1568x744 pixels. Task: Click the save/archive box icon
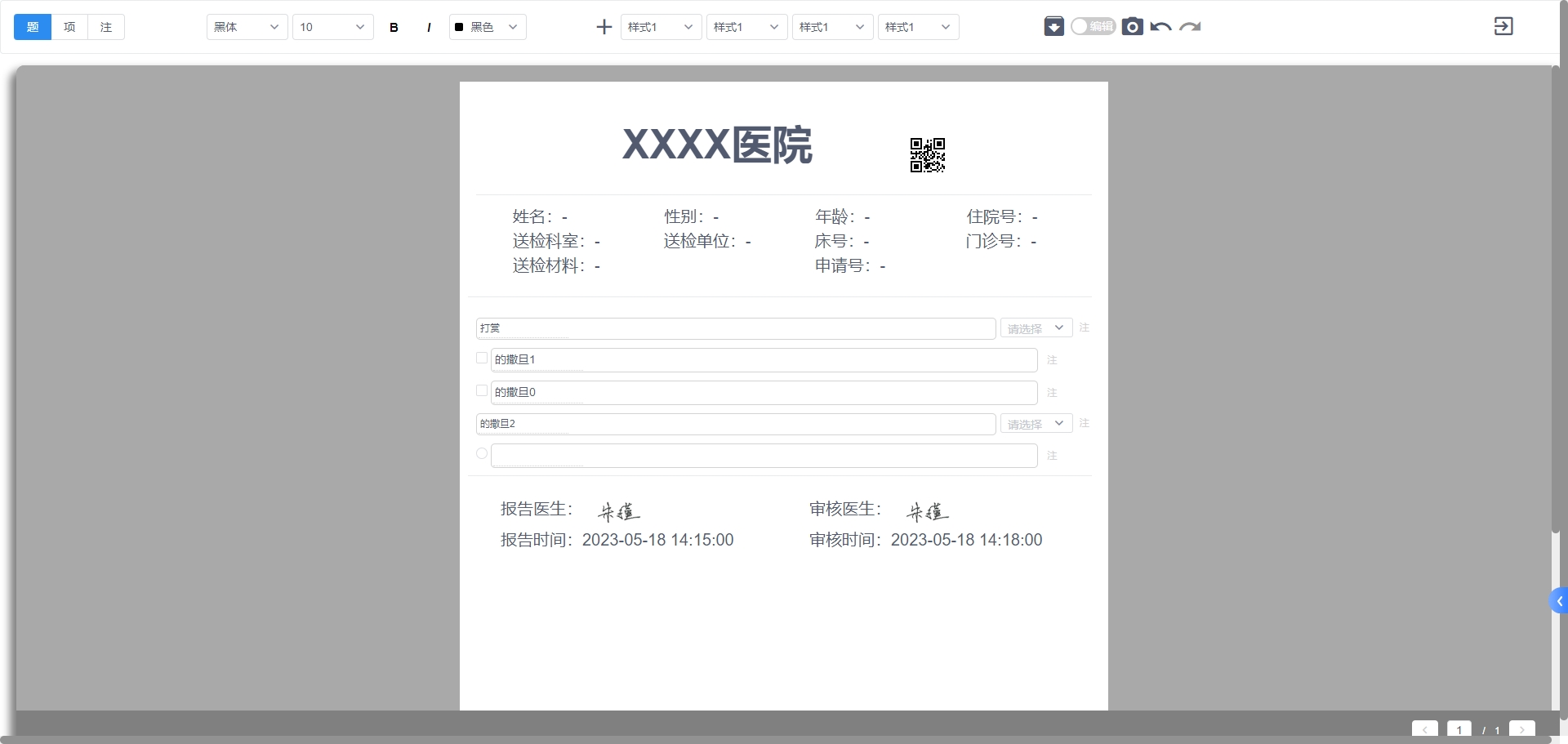1053,26
